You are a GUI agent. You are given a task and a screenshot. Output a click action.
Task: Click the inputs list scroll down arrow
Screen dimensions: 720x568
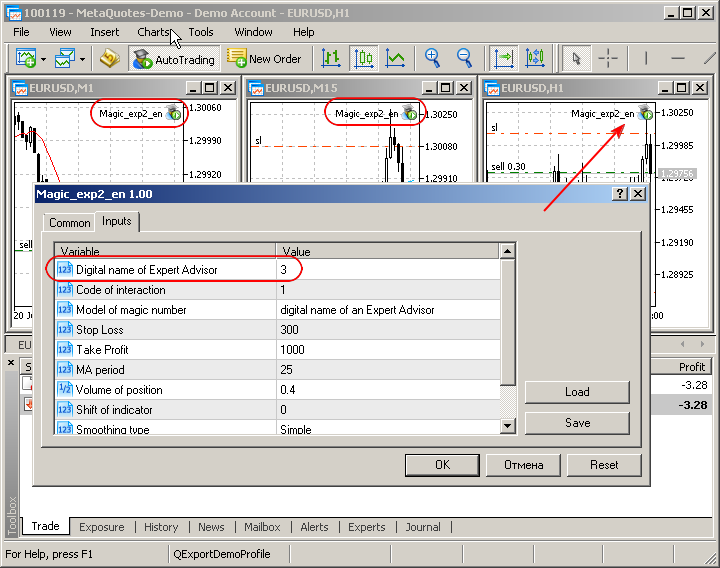pyautogui.click(x=507, y=426)
